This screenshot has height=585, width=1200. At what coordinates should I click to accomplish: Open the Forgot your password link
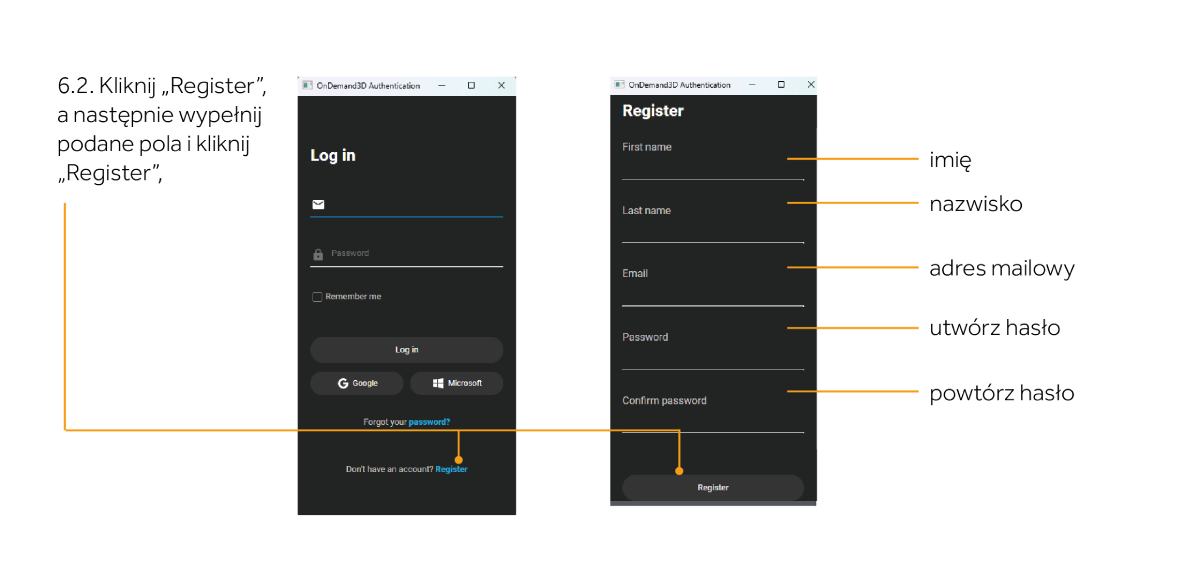[x=429, y=422]
